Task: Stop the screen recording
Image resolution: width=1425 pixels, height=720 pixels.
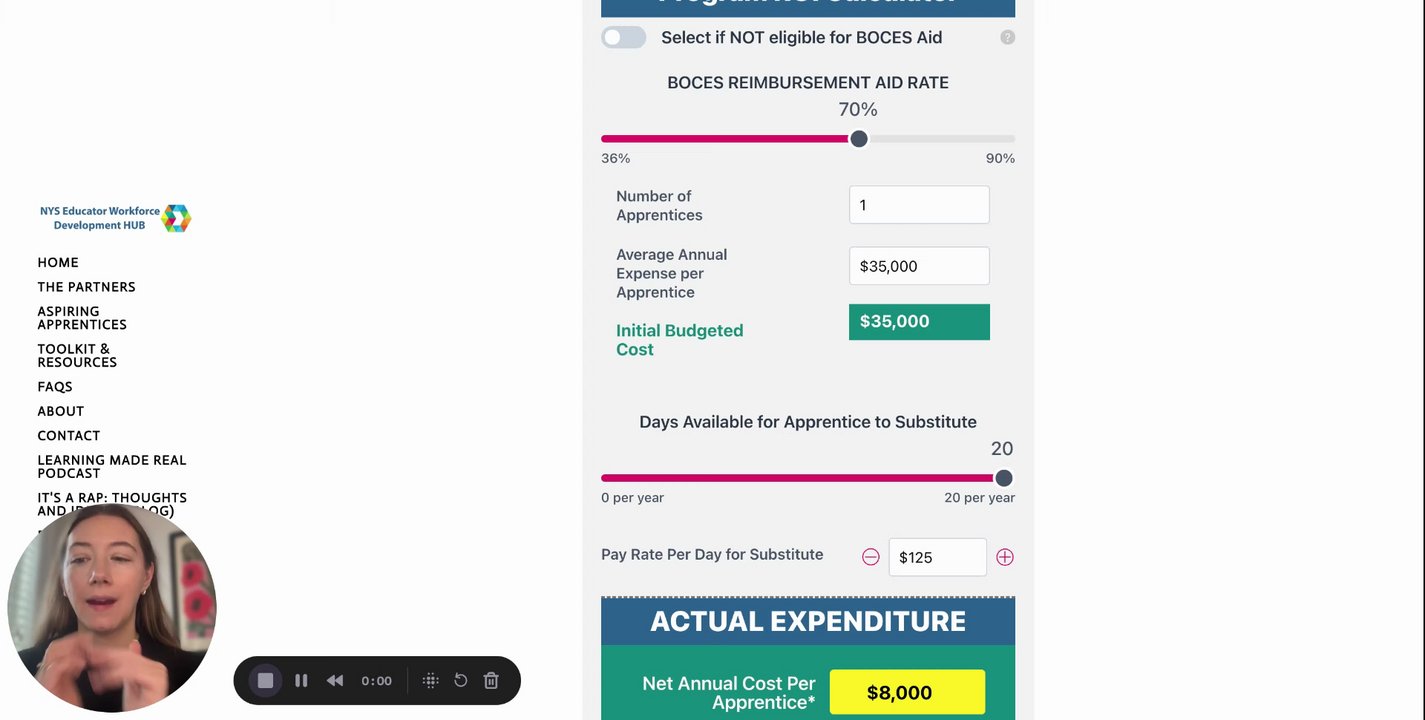Action: 265,680
